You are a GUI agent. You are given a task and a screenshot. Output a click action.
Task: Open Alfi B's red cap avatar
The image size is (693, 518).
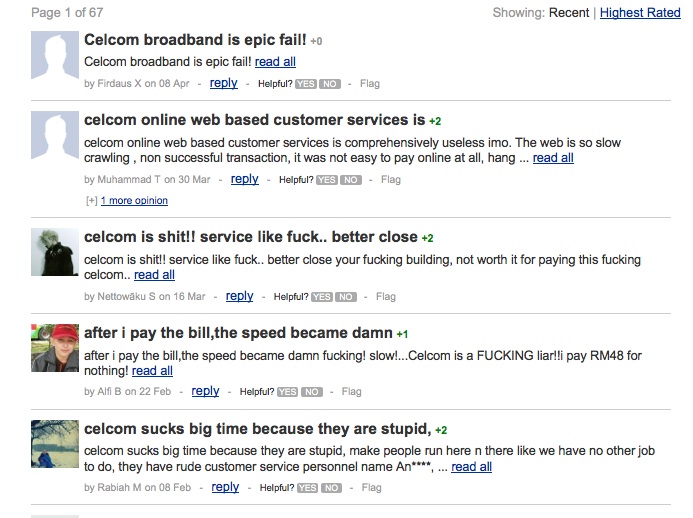tap(54, 347)
